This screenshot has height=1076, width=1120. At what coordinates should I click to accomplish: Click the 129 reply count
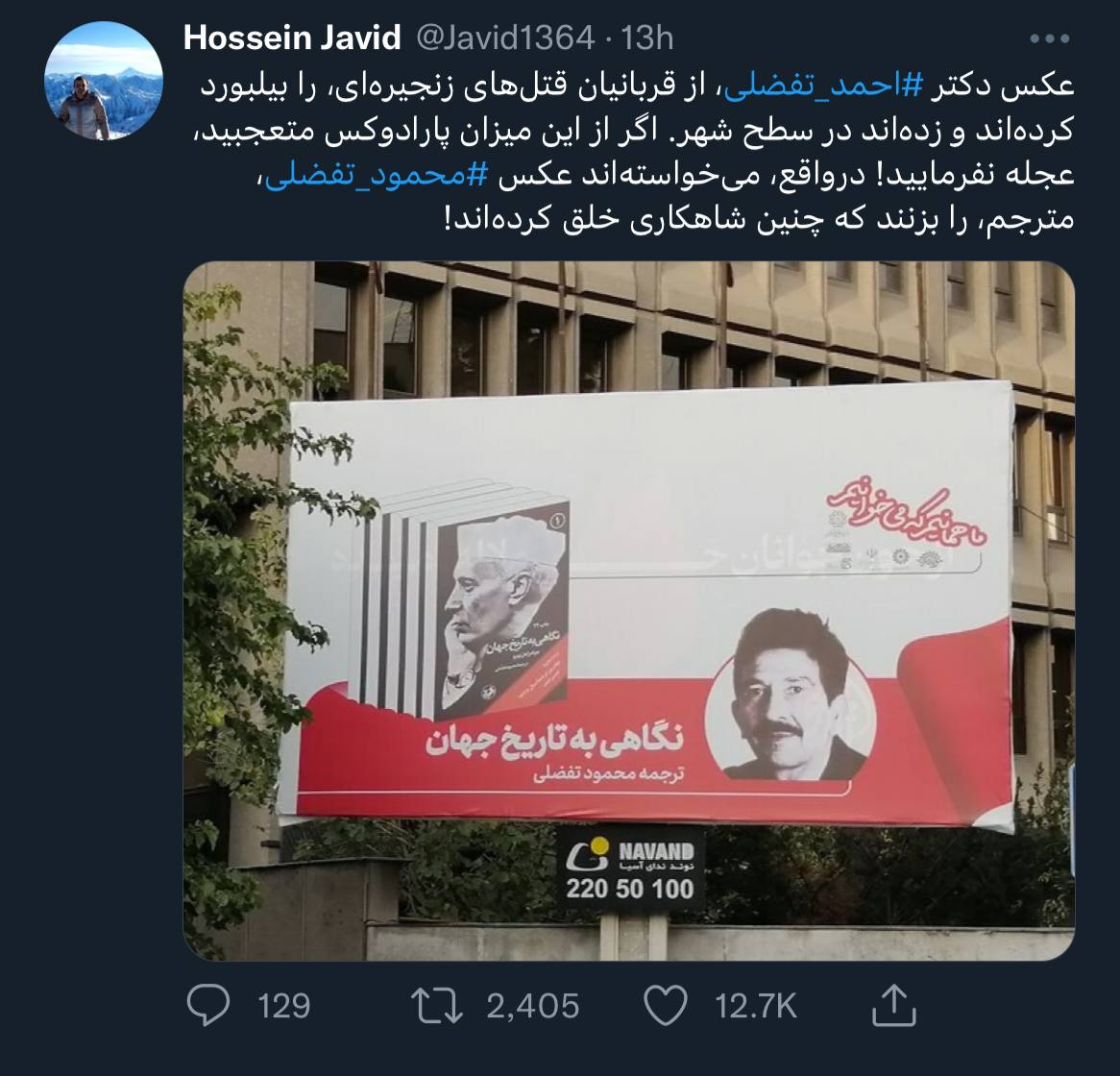283,1006
